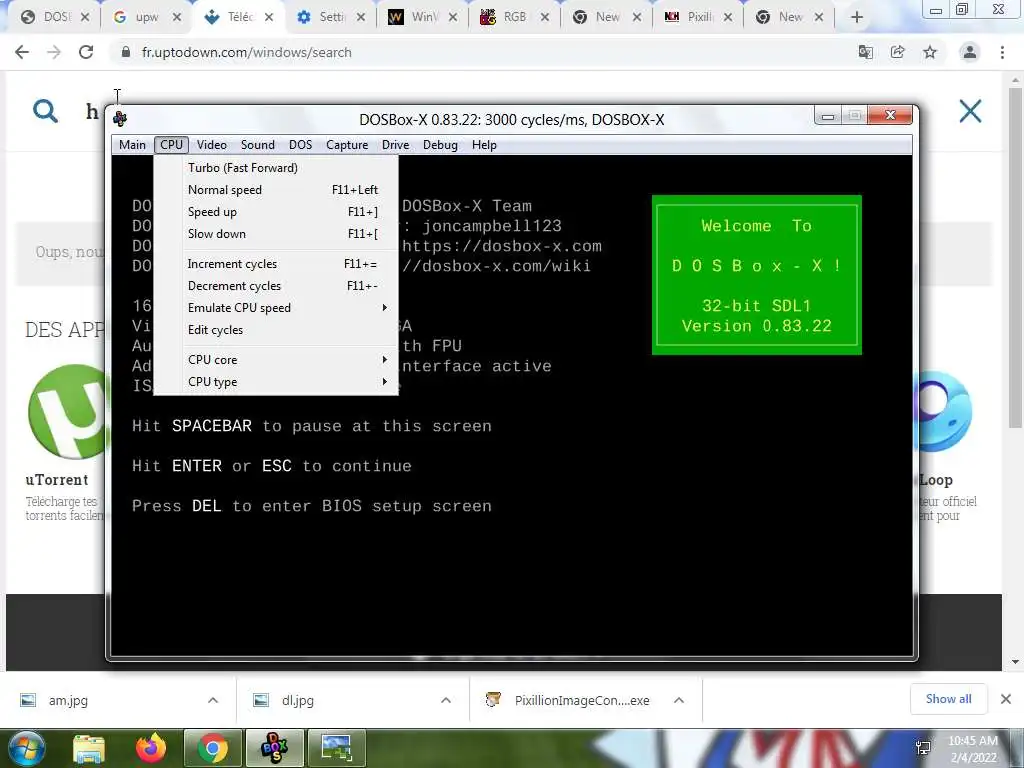Open Windows Start menu orb
Viewport: 1024px width, 768px height.
(27, 748)
